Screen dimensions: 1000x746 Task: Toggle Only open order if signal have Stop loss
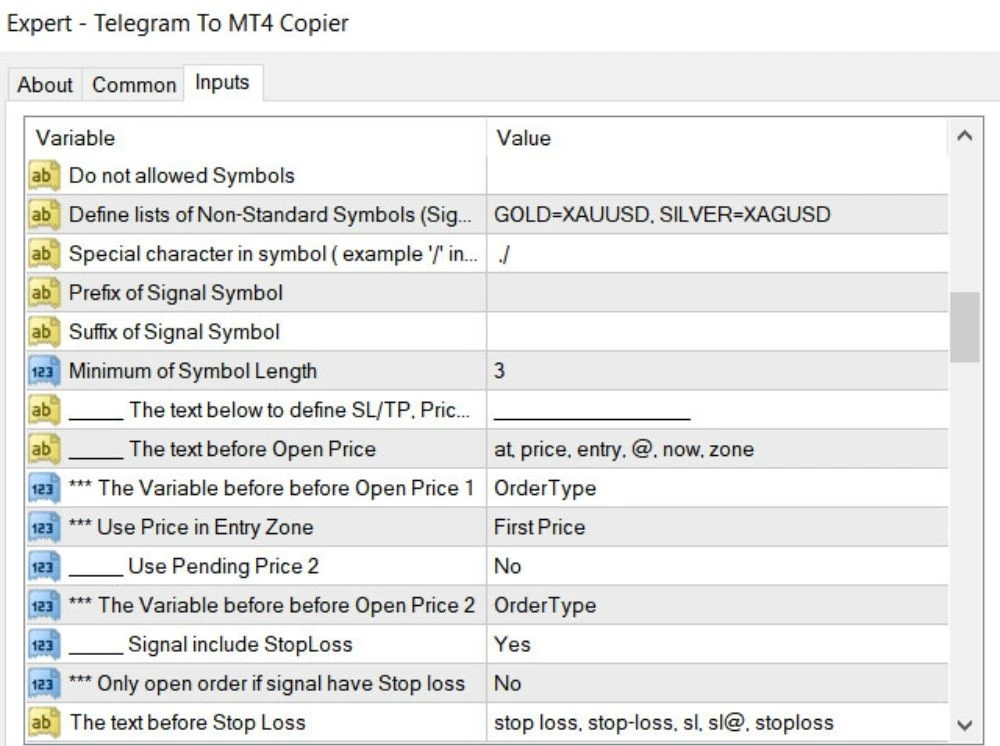[x=717, y=684]
